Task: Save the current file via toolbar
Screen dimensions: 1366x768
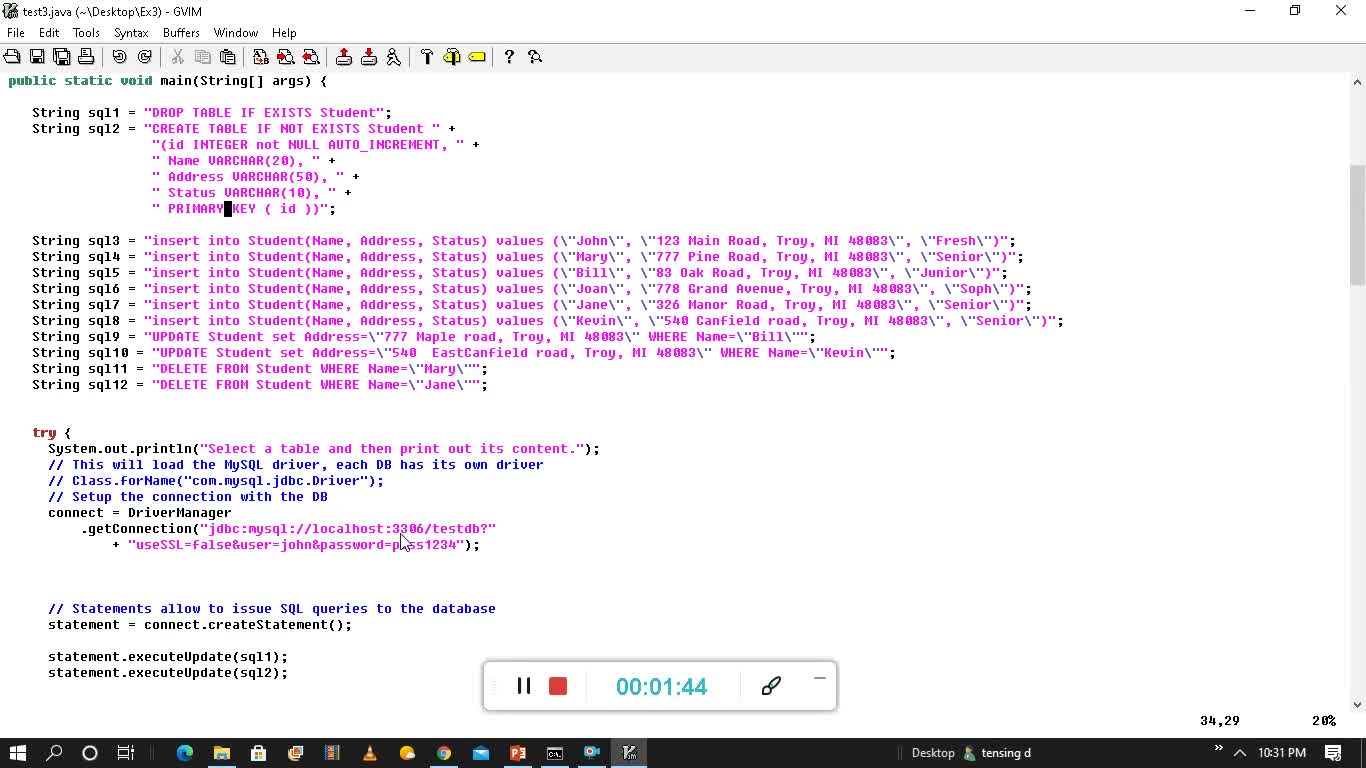Action: (37, 57)
